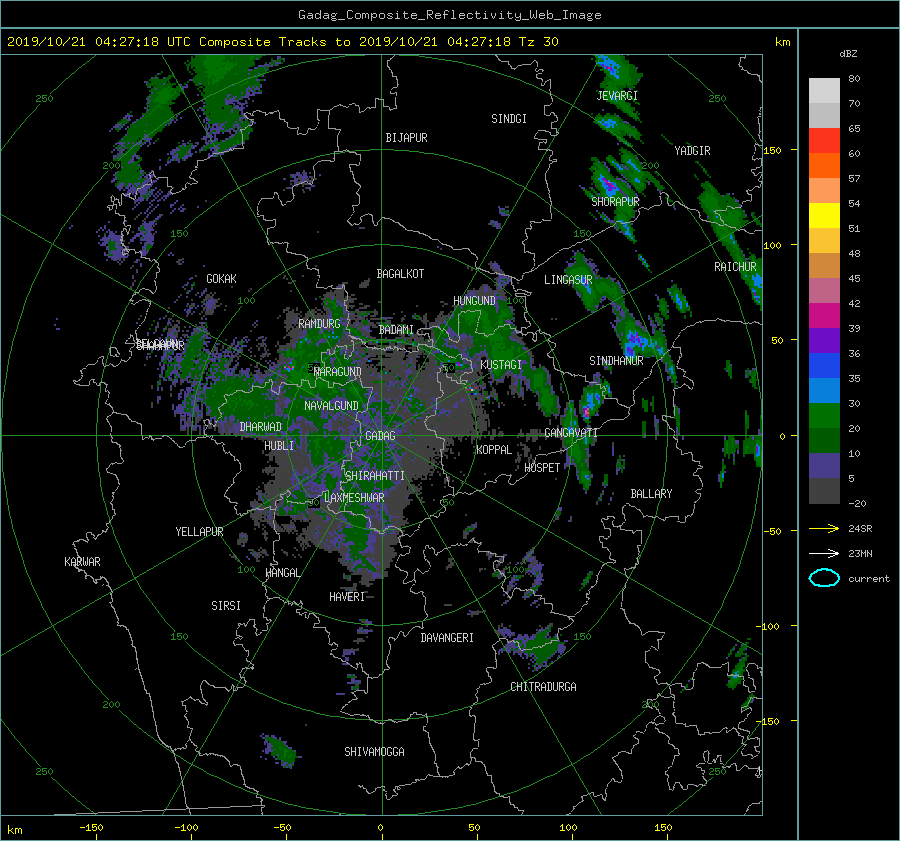Click the HUNGUND city label
Viewport: 900px width, 841px height.
pyautogui.click(x=474, y=301)
